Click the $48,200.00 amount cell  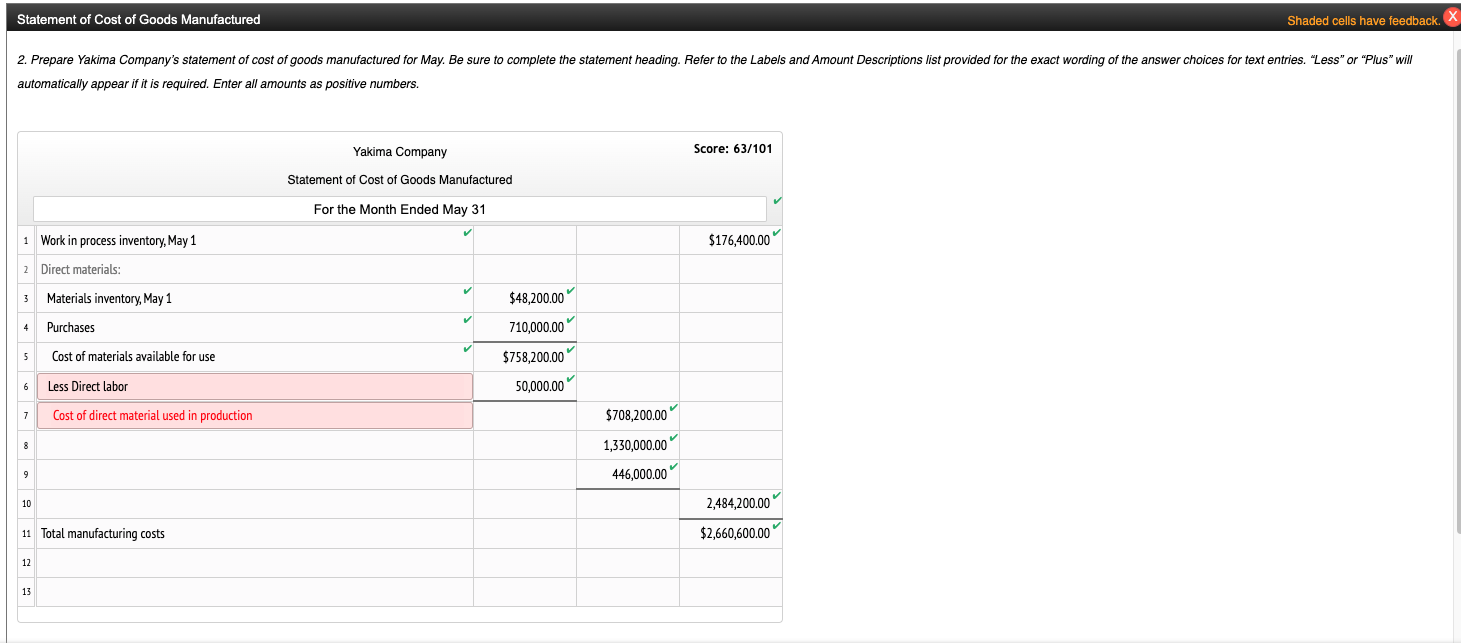point(525,298)
